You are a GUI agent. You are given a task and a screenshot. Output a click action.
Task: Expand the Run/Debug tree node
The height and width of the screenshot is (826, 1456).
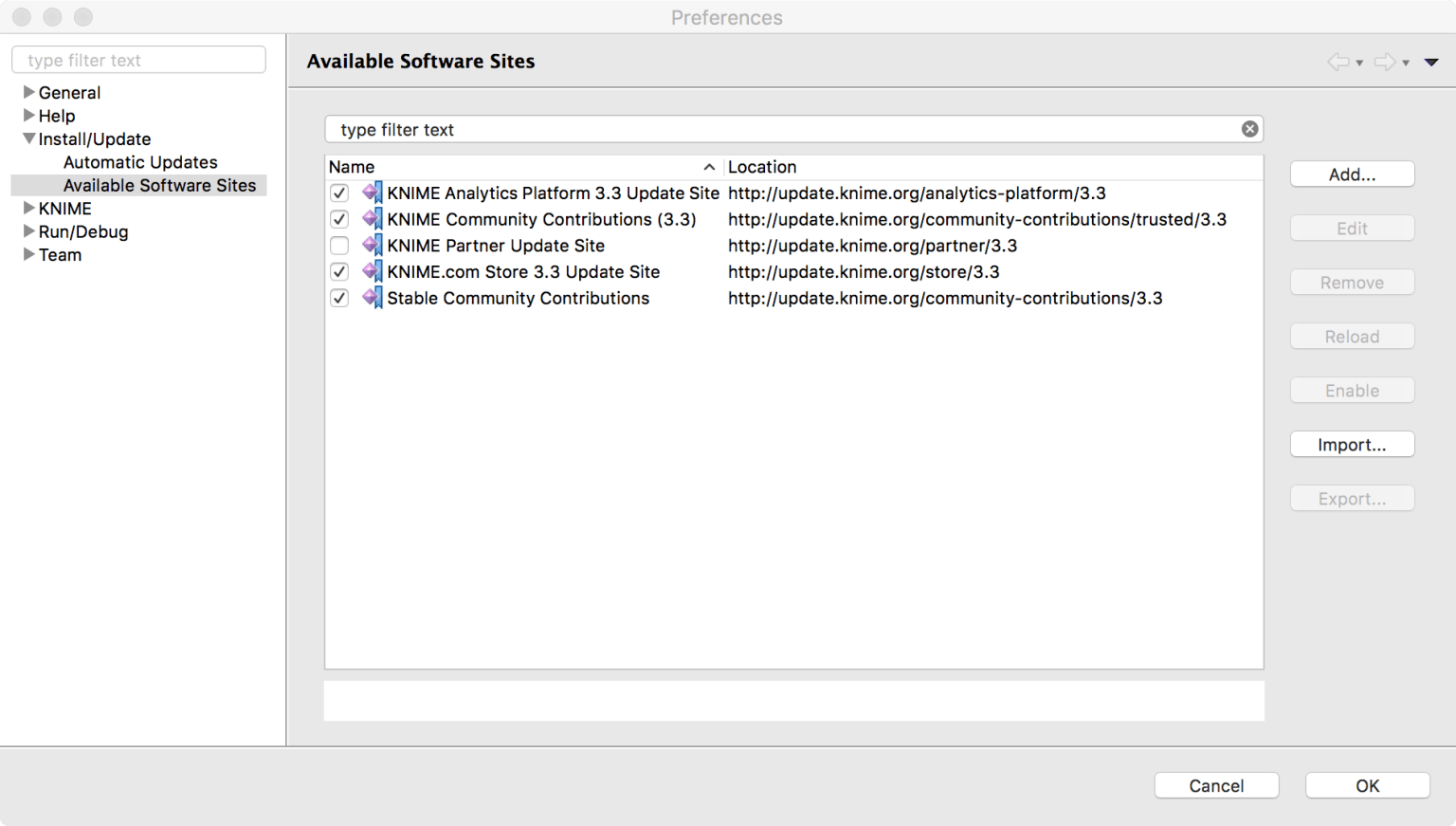coord(28,230)
